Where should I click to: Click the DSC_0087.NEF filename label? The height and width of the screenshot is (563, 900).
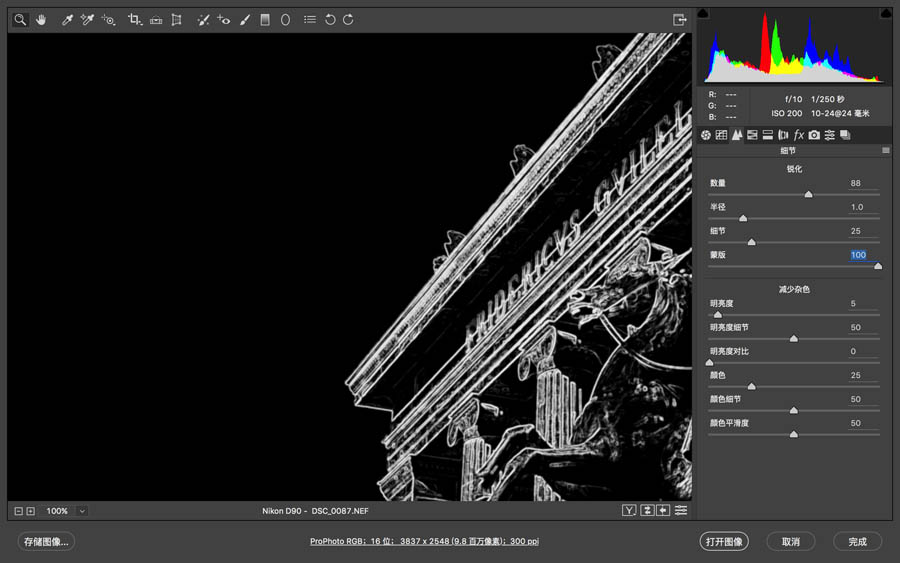click(x=340, y=511)
